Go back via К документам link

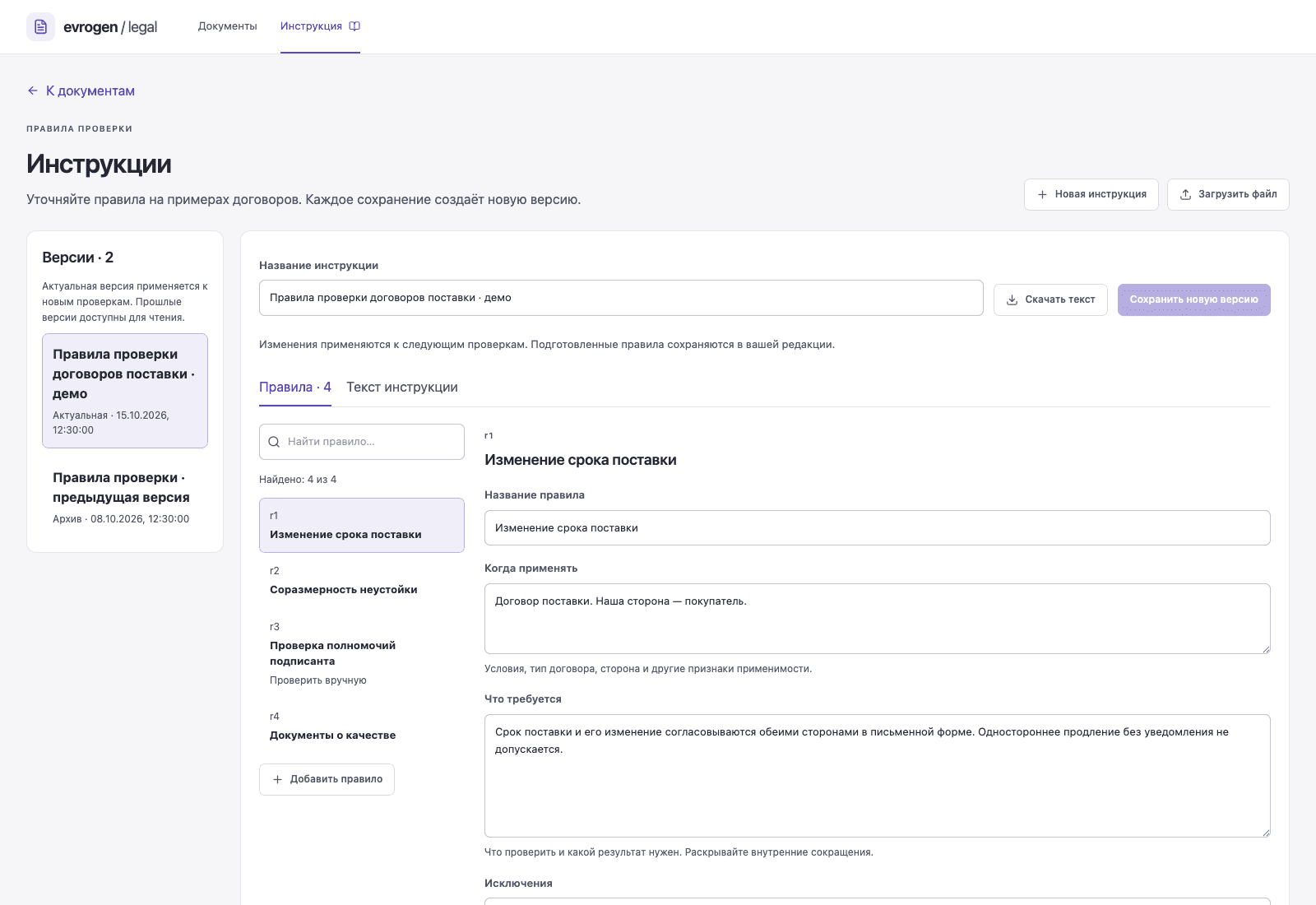81,90
